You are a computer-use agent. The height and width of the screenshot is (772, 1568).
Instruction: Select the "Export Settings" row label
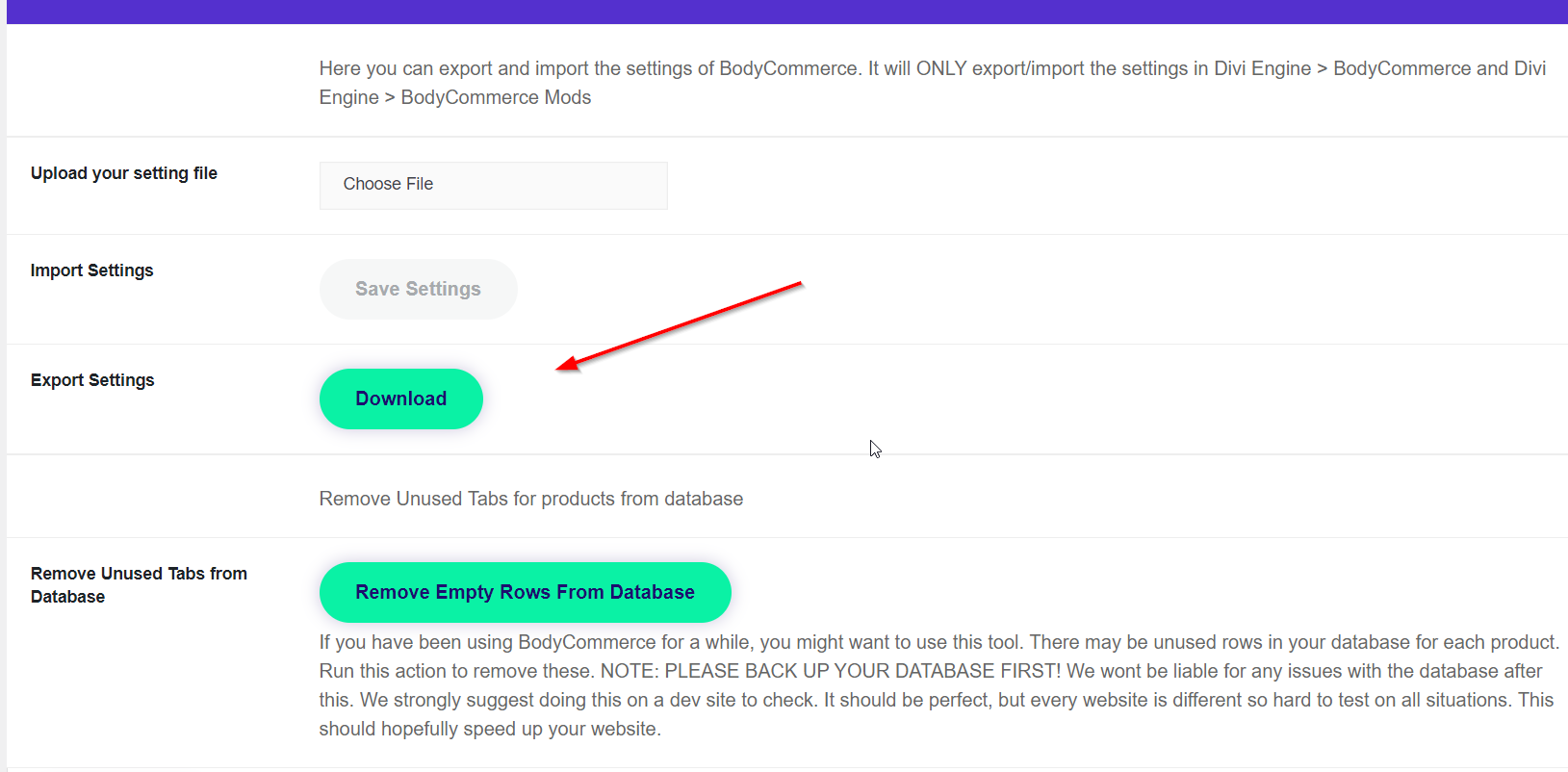pos(92,380)
